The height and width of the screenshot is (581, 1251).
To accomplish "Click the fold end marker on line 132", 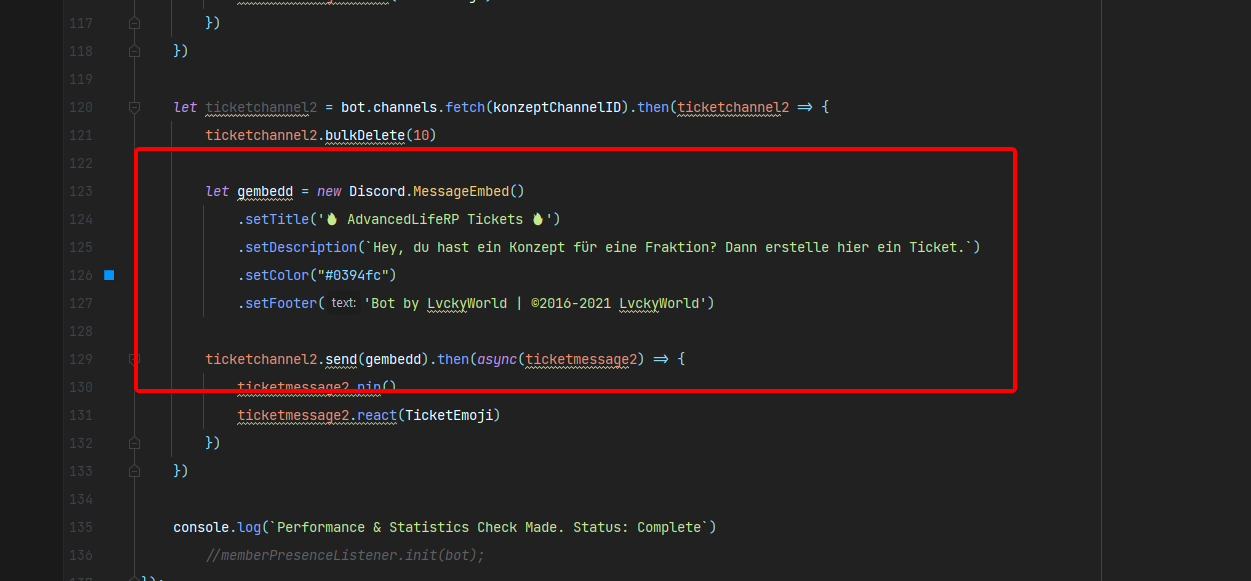I will [134, 442].
